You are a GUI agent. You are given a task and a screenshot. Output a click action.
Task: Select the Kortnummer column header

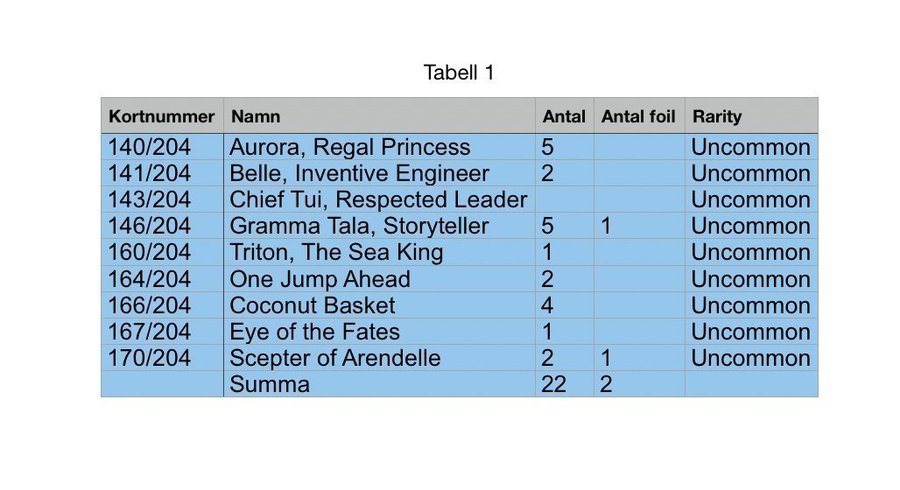pyautogui.click(x=162, y=116)
